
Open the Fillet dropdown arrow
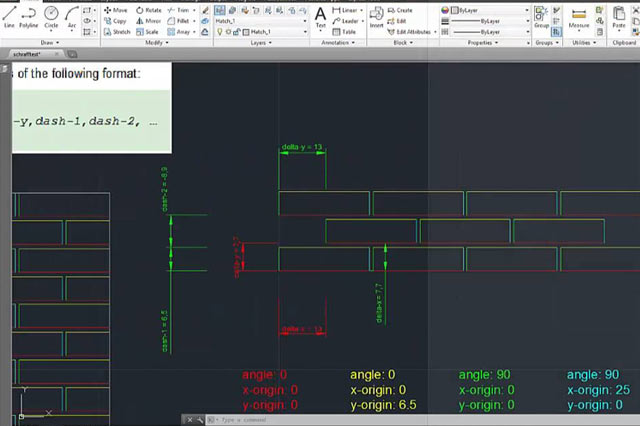(x=194, y=21)
